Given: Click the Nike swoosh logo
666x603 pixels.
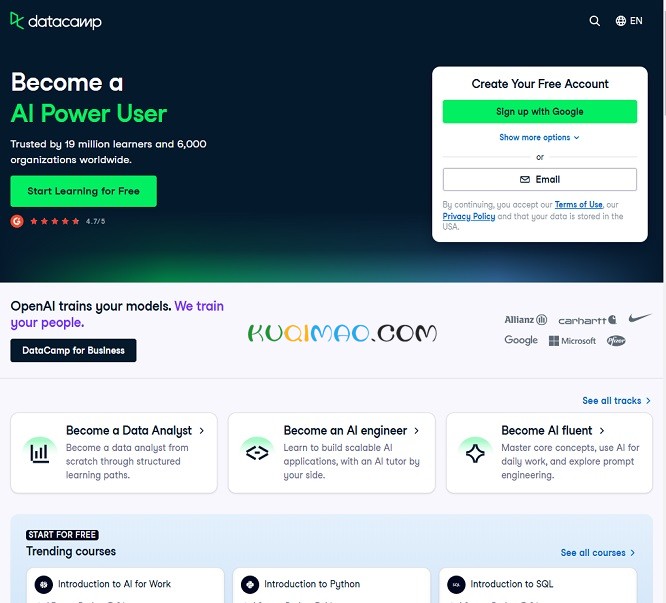Looking at the screenshot, I should point(640,318).
